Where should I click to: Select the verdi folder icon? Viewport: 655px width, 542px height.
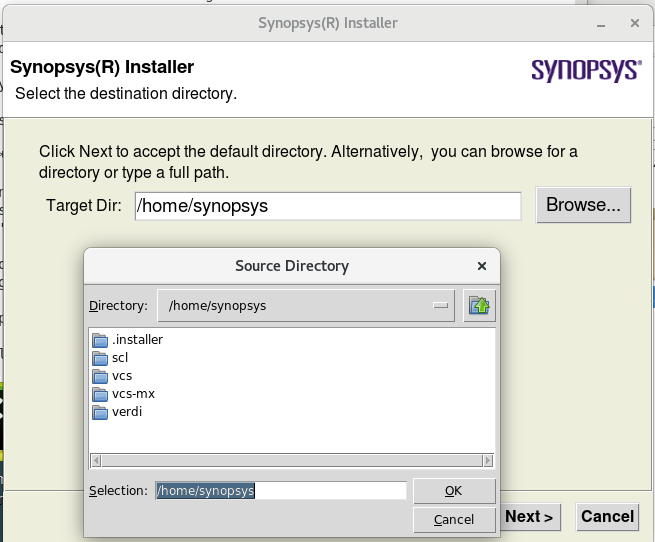(x=100, y=412)
